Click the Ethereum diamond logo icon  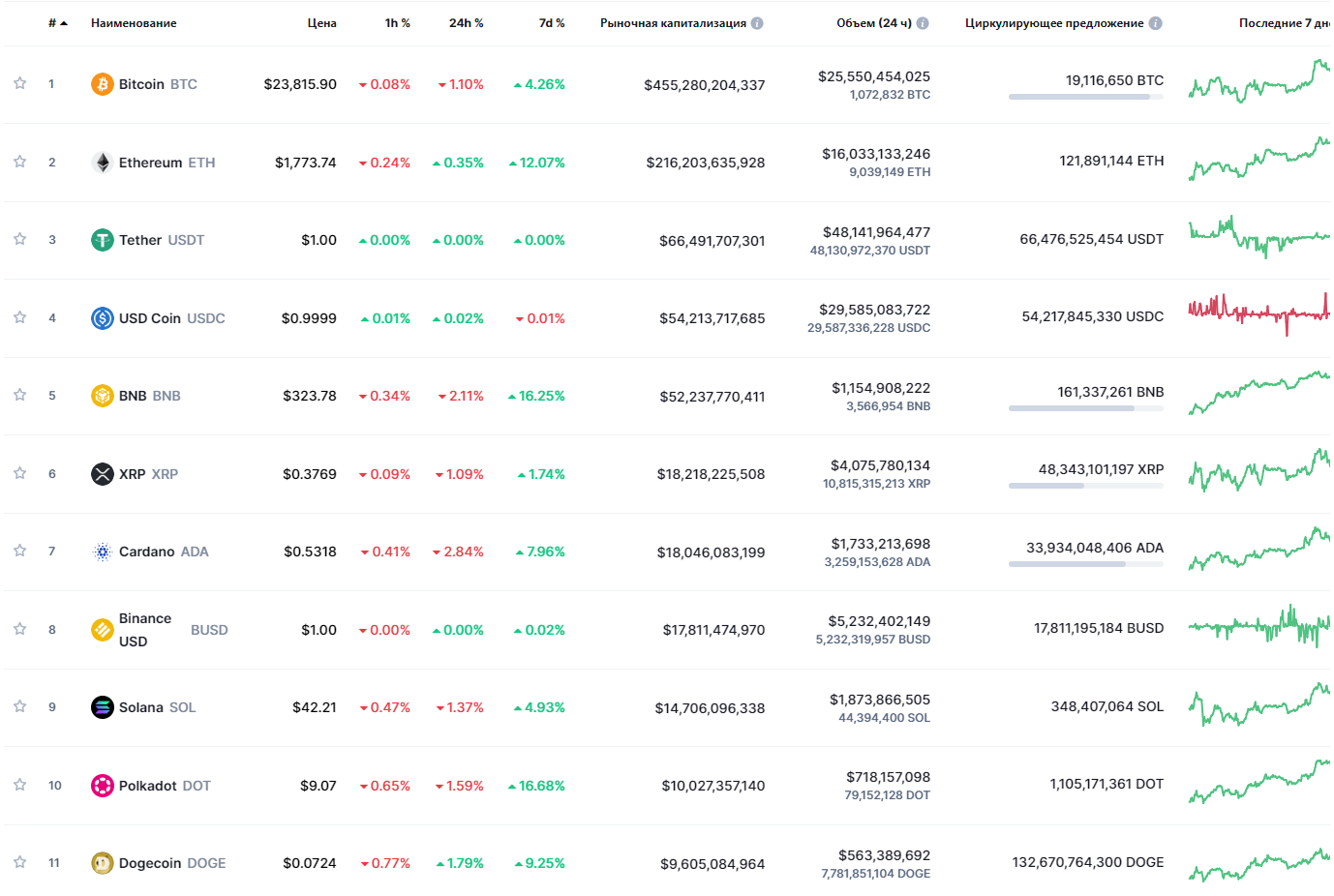coord(102,163)
